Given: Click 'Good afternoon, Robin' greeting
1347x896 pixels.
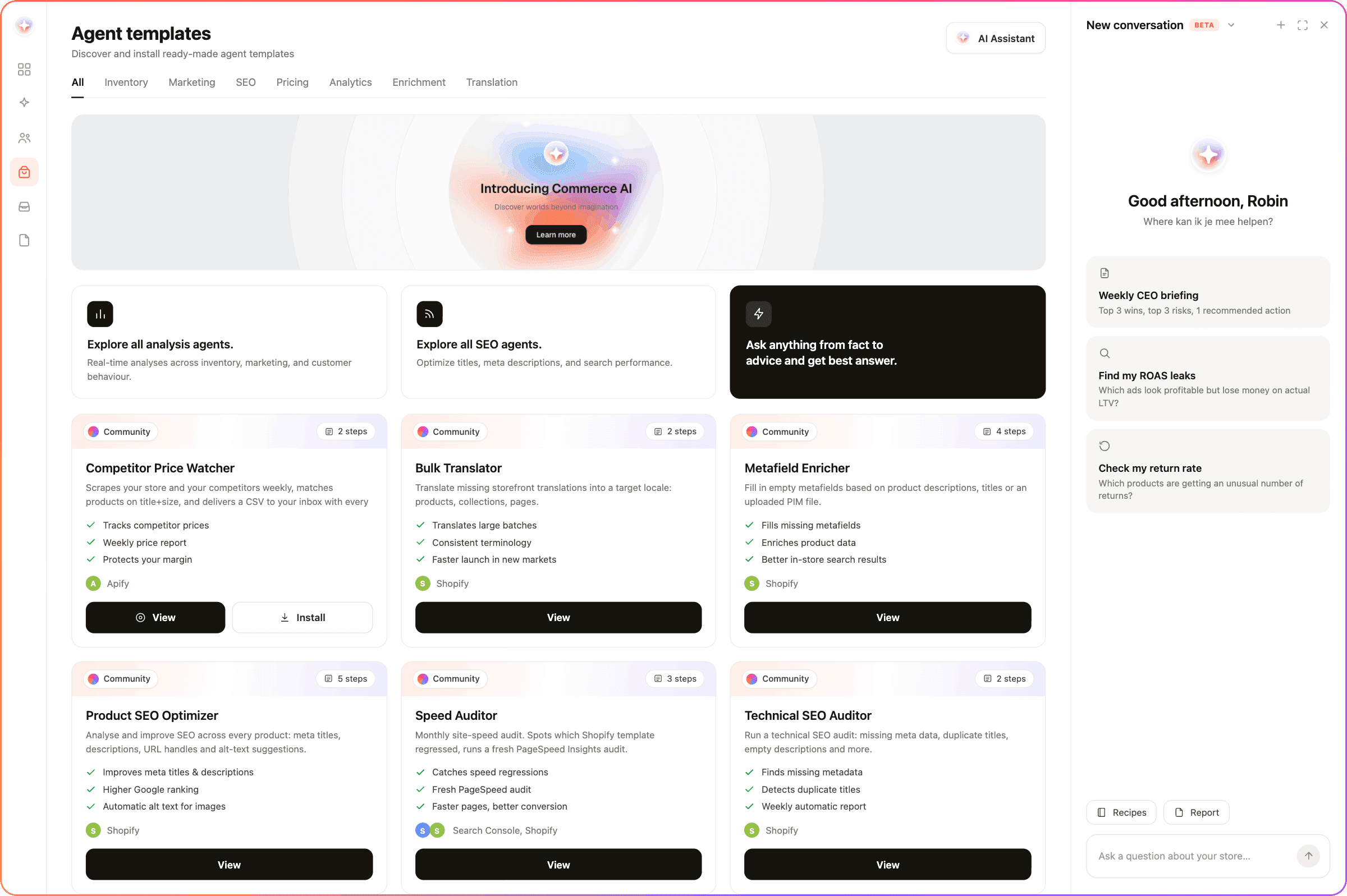Looking at the screenshot, I should [1208, 200].
